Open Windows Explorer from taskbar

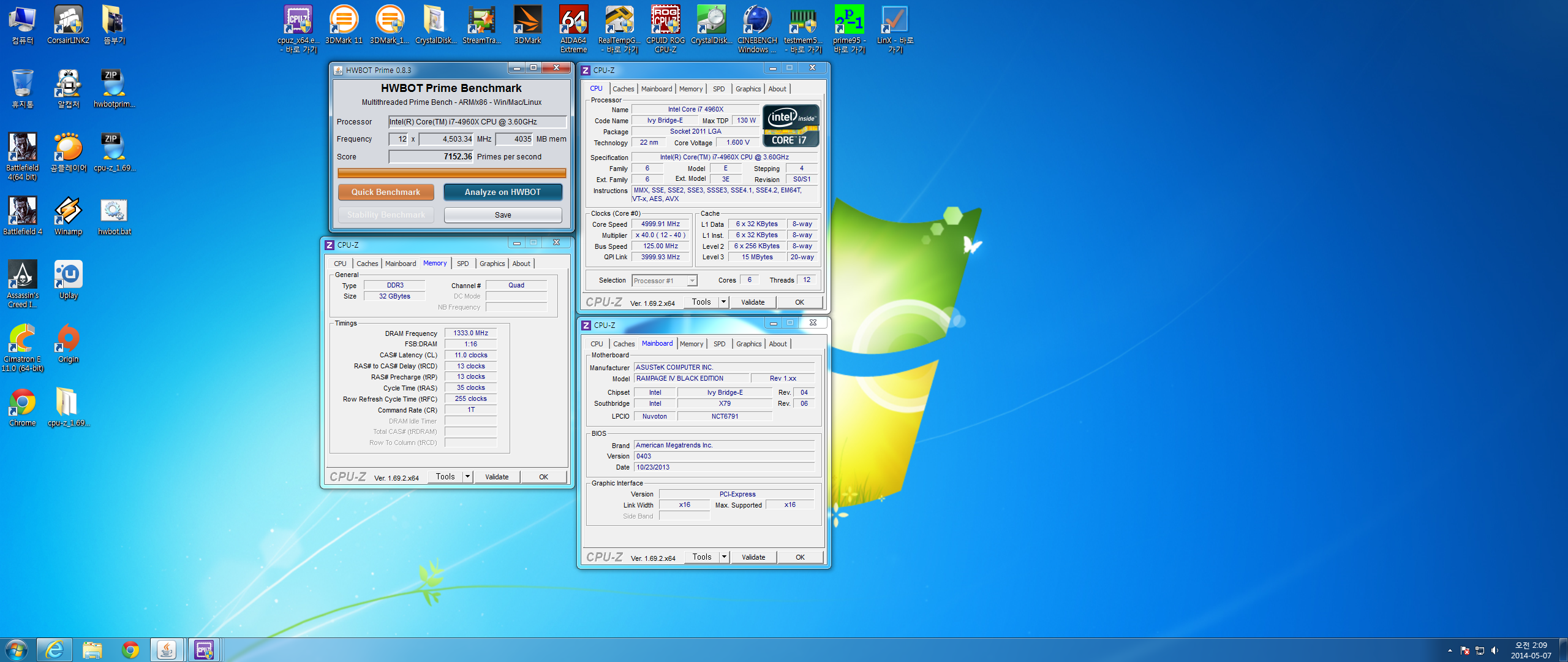[x=92, y=650]
